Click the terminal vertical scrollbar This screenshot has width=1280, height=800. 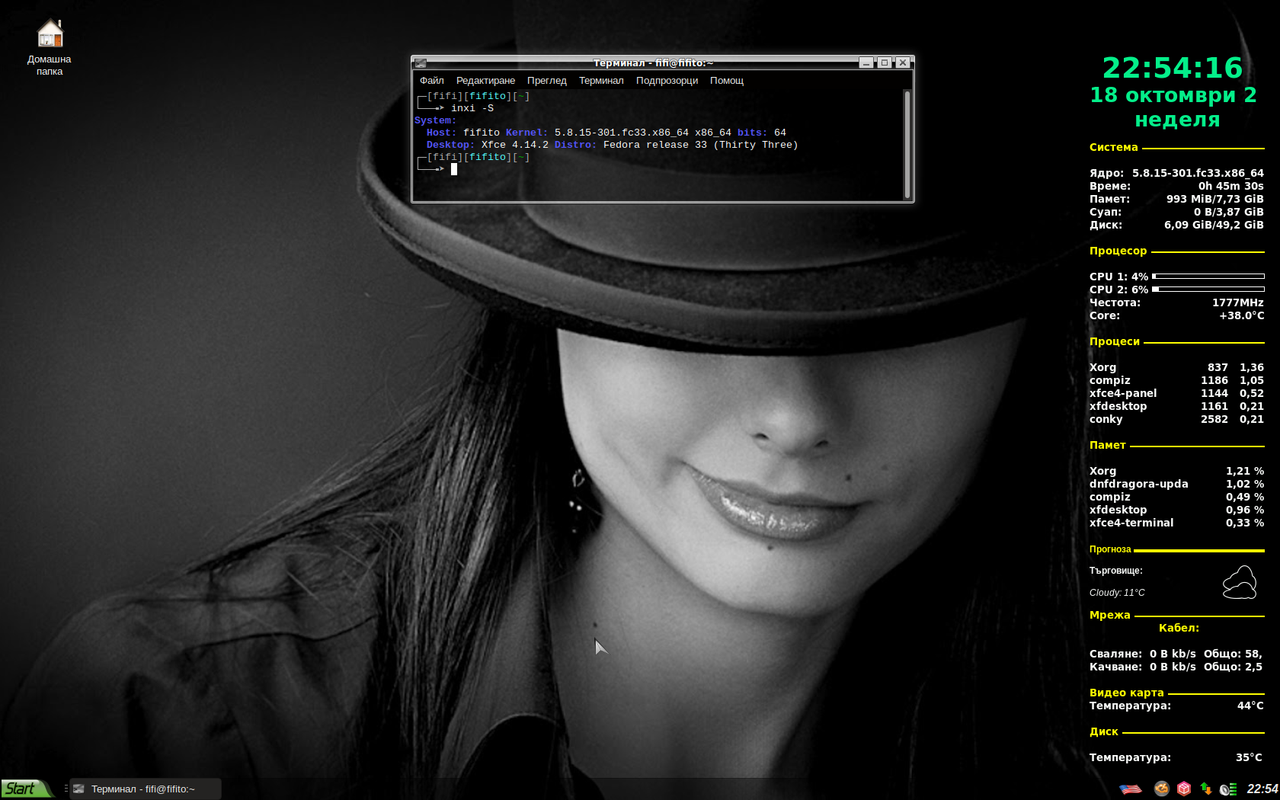pos(907,143)
